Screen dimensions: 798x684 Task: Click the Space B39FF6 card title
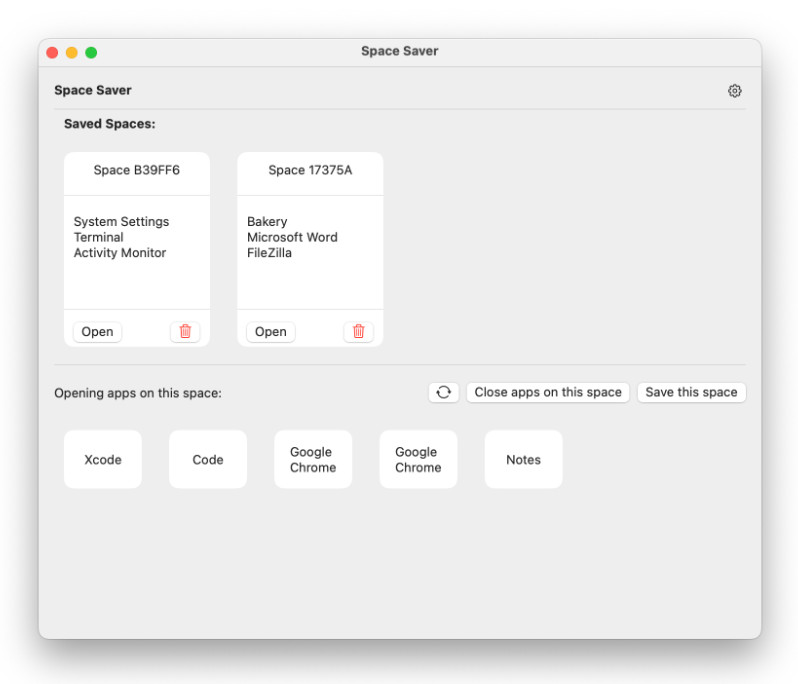pos(136,170)
